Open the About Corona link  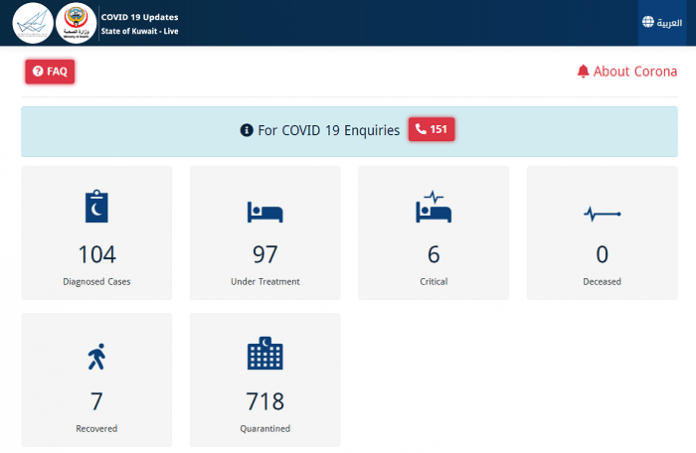pos(627,71)
